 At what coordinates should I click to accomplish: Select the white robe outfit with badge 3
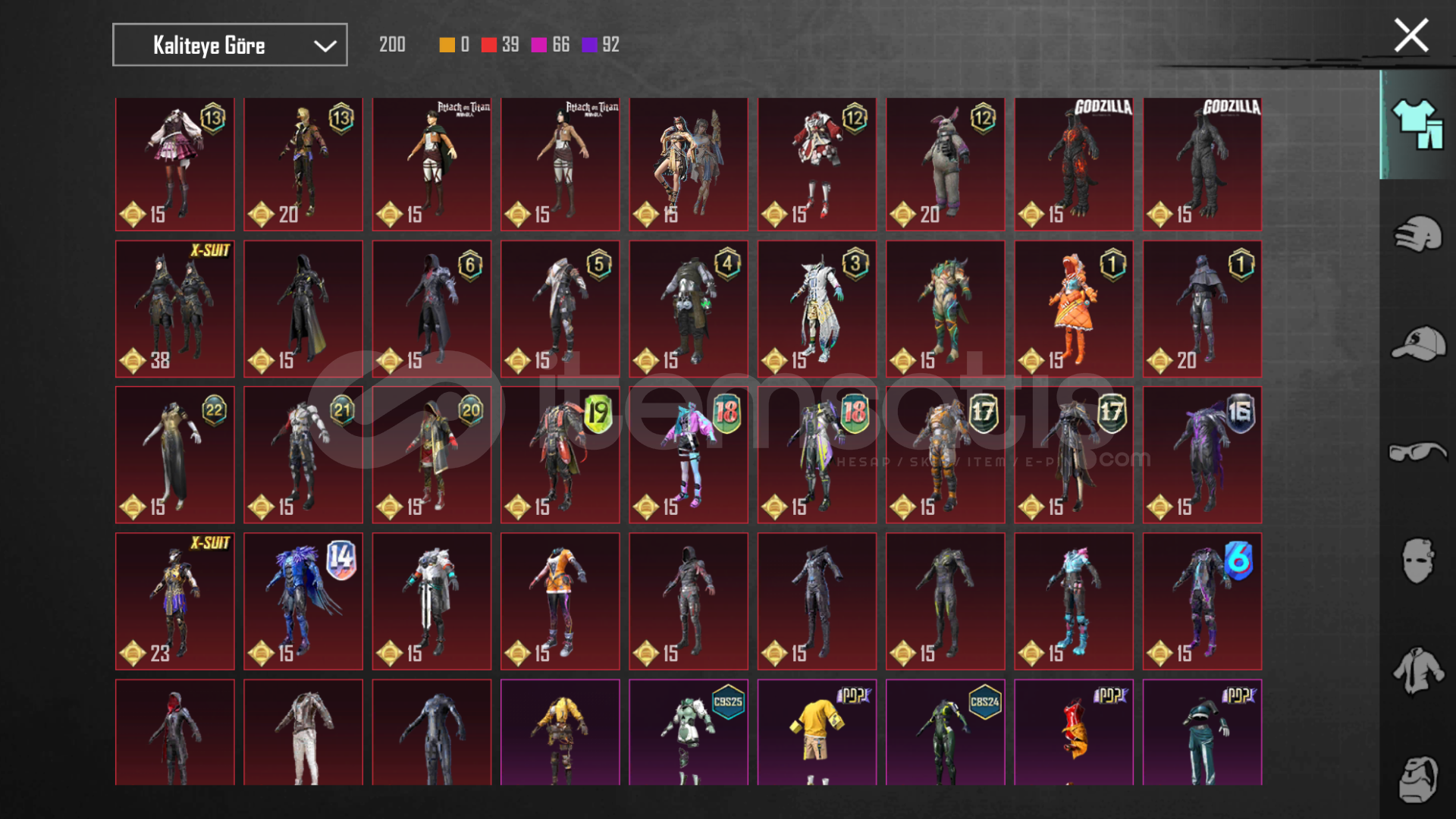817,309
